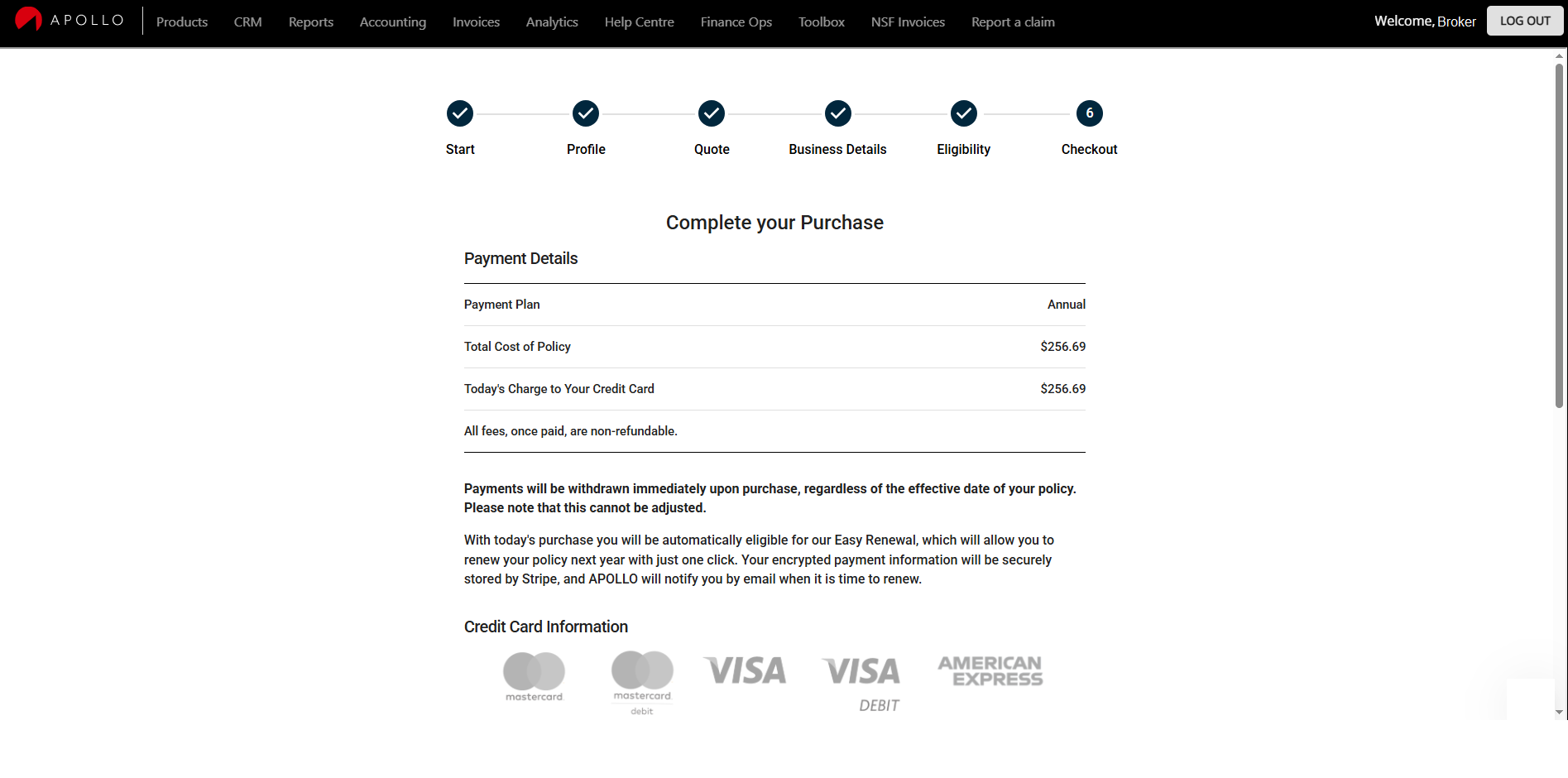Open the Finance Ops menu

[736, 22]
